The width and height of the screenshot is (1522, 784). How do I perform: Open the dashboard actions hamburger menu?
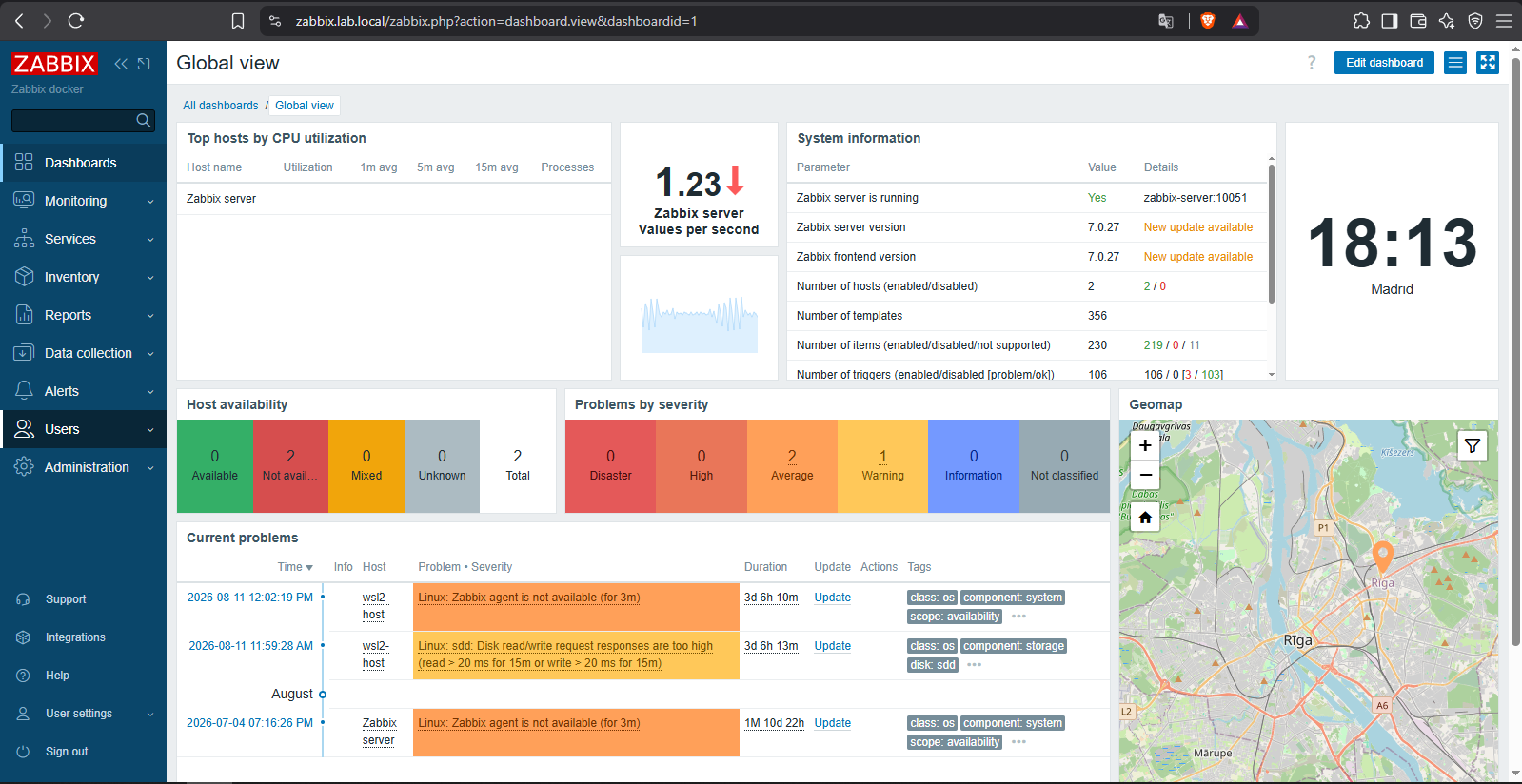pyautogui.click(x=1455, y=63)
